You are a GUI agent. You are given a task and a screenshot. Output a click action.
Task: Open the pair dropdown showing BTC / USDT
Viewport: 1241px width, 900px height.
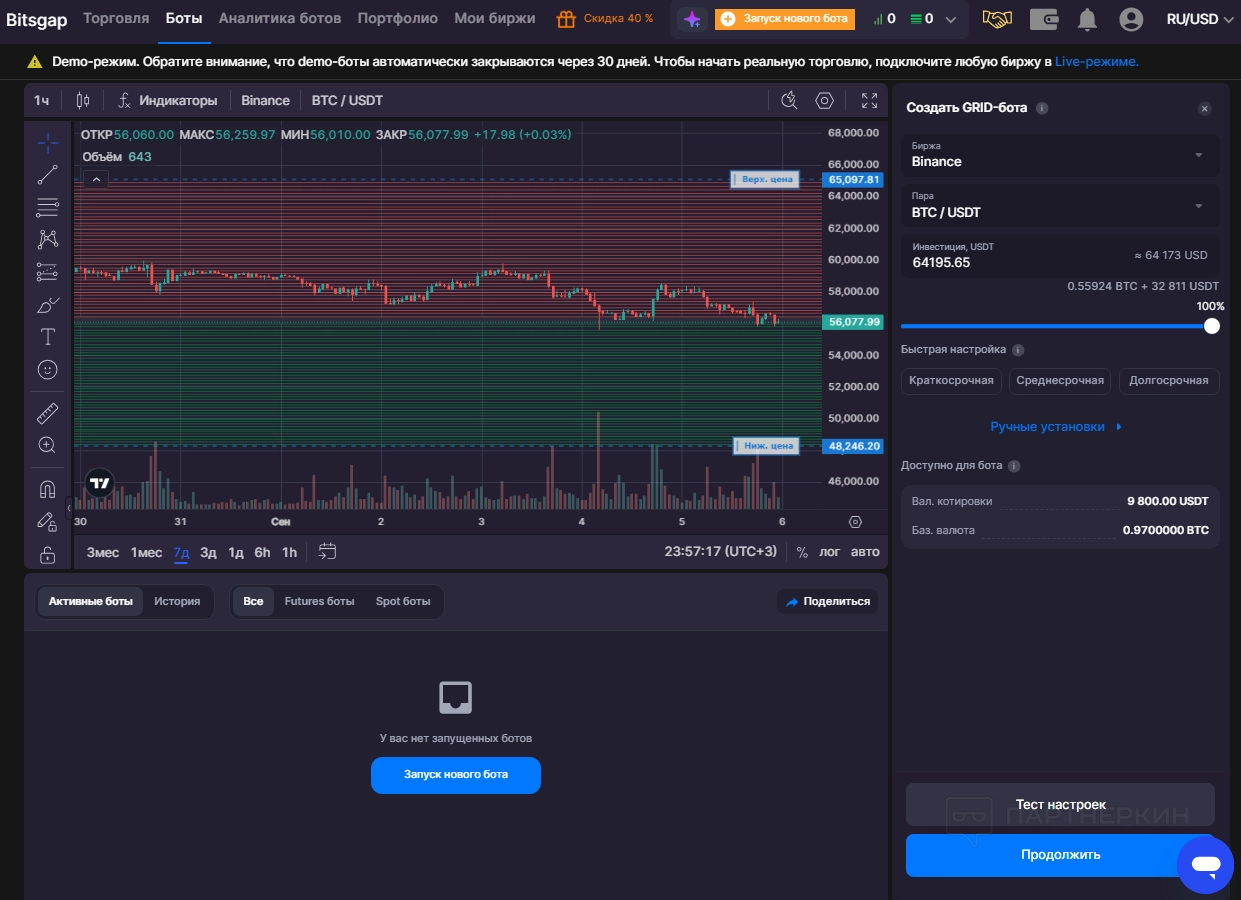[x=1059, y=206]
